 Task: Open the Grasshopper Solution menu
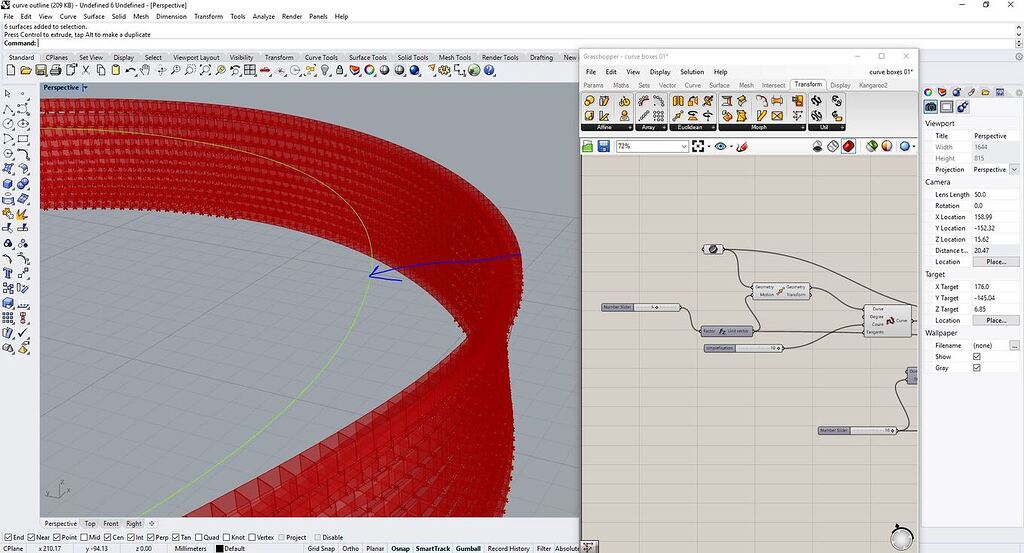click(x=692, y=72)
